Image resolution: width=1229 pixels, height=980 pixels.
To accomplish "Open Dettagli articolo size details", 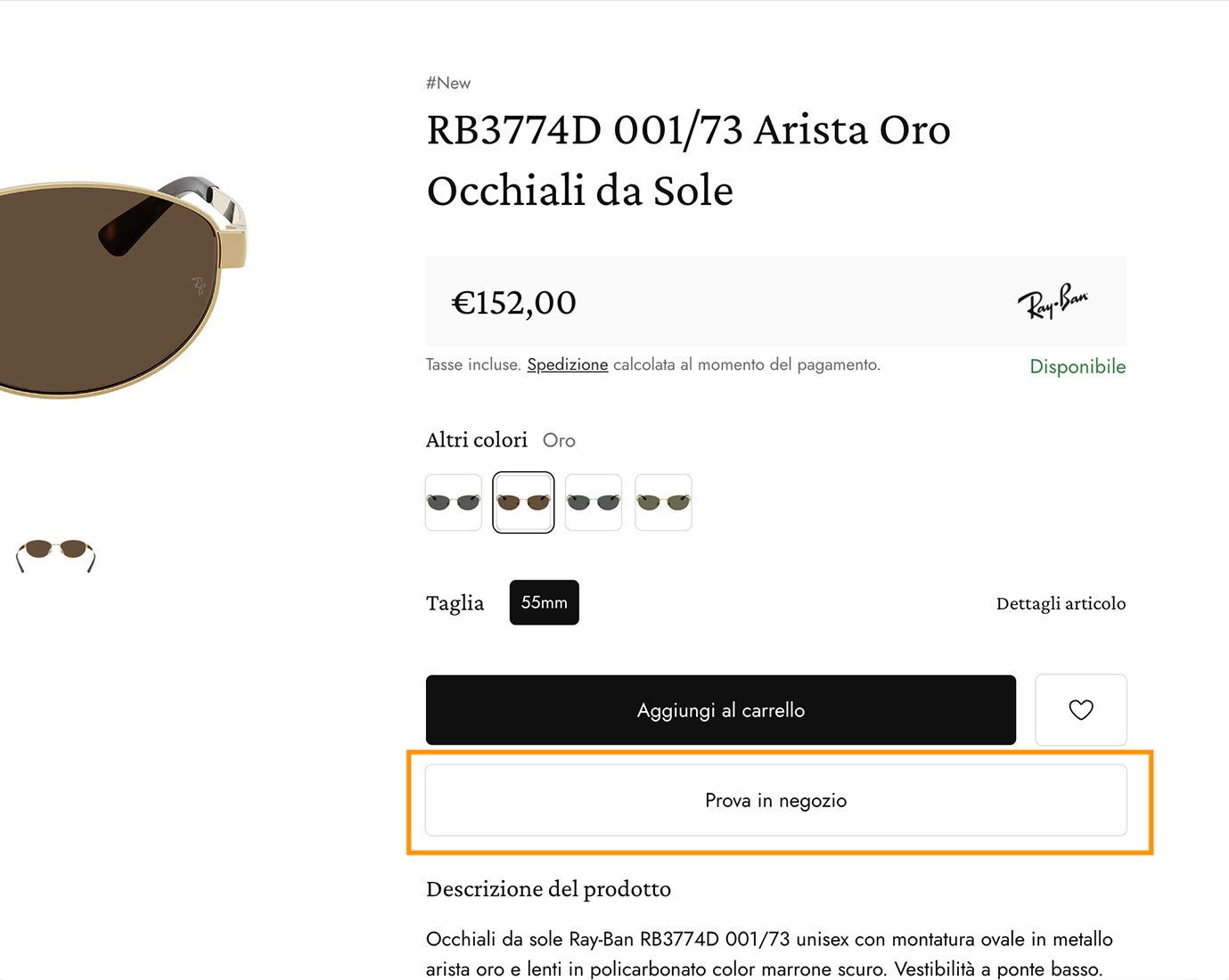I will 1061,603.
